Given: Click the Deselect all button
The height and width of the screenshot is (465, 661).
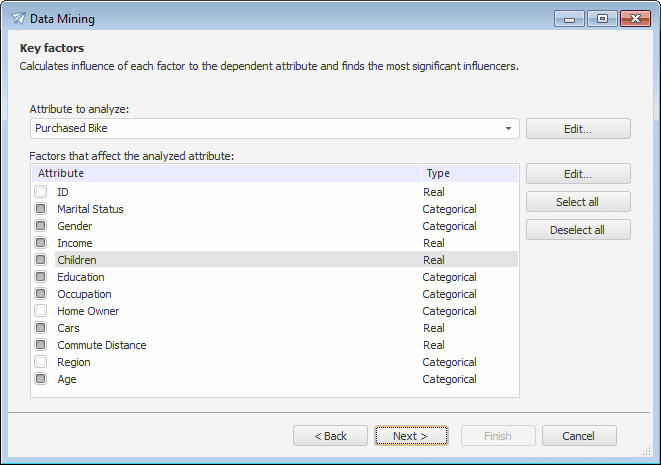Looking at the screenshot, I should tap(578, 230).
